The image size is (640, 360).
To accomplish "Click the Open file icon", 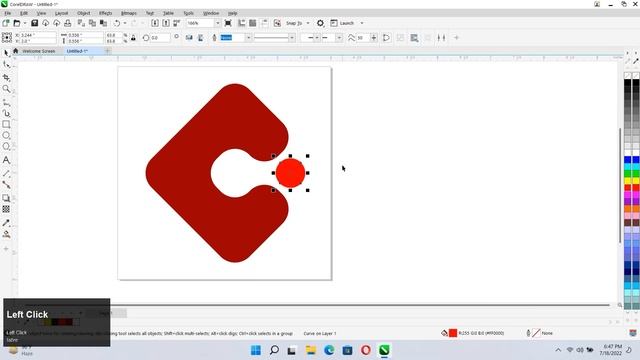I will pyautogui.click(x=17, y=23).
